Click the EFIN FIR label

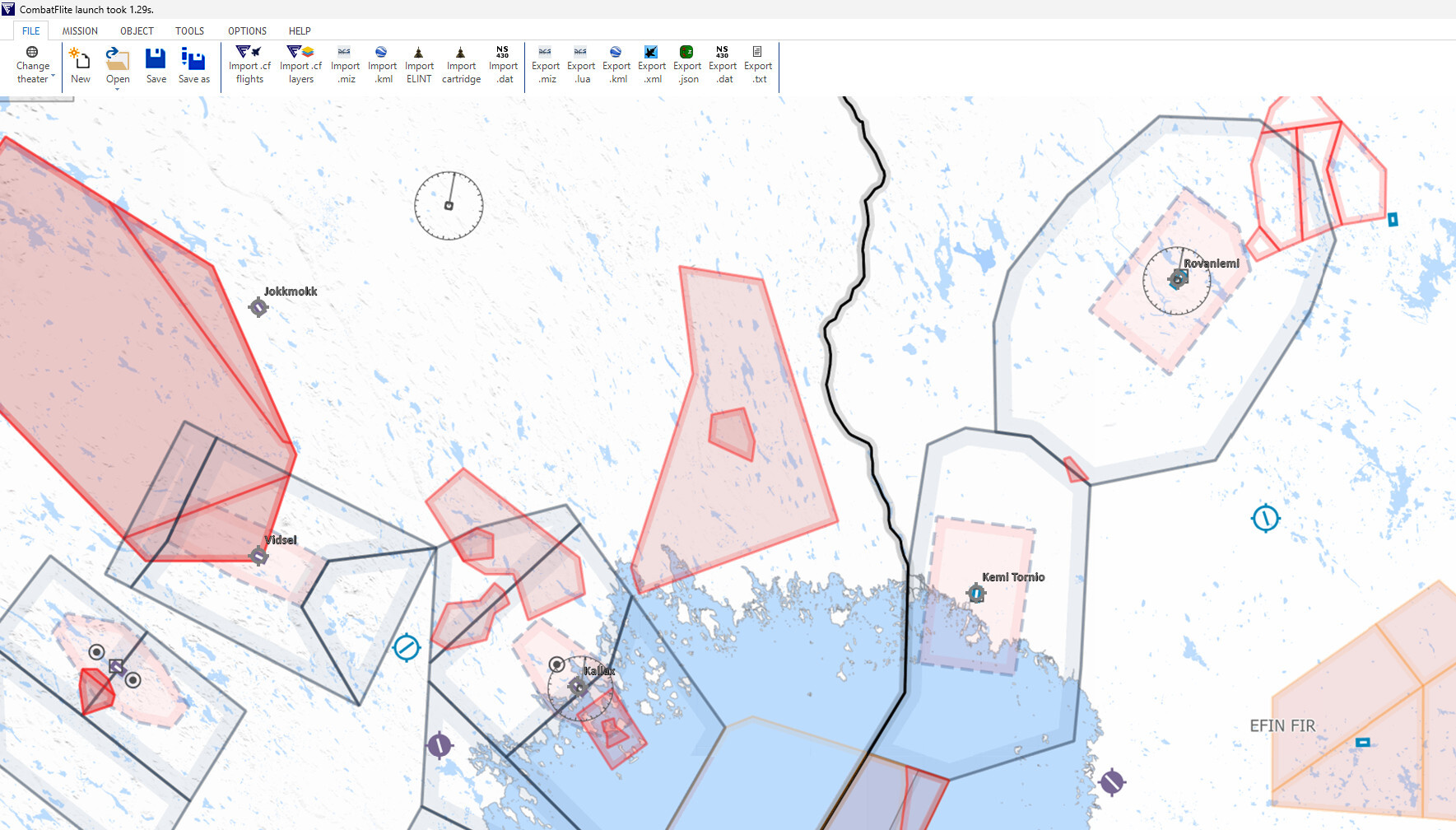pyautogui.click(x=1282, y=725)
